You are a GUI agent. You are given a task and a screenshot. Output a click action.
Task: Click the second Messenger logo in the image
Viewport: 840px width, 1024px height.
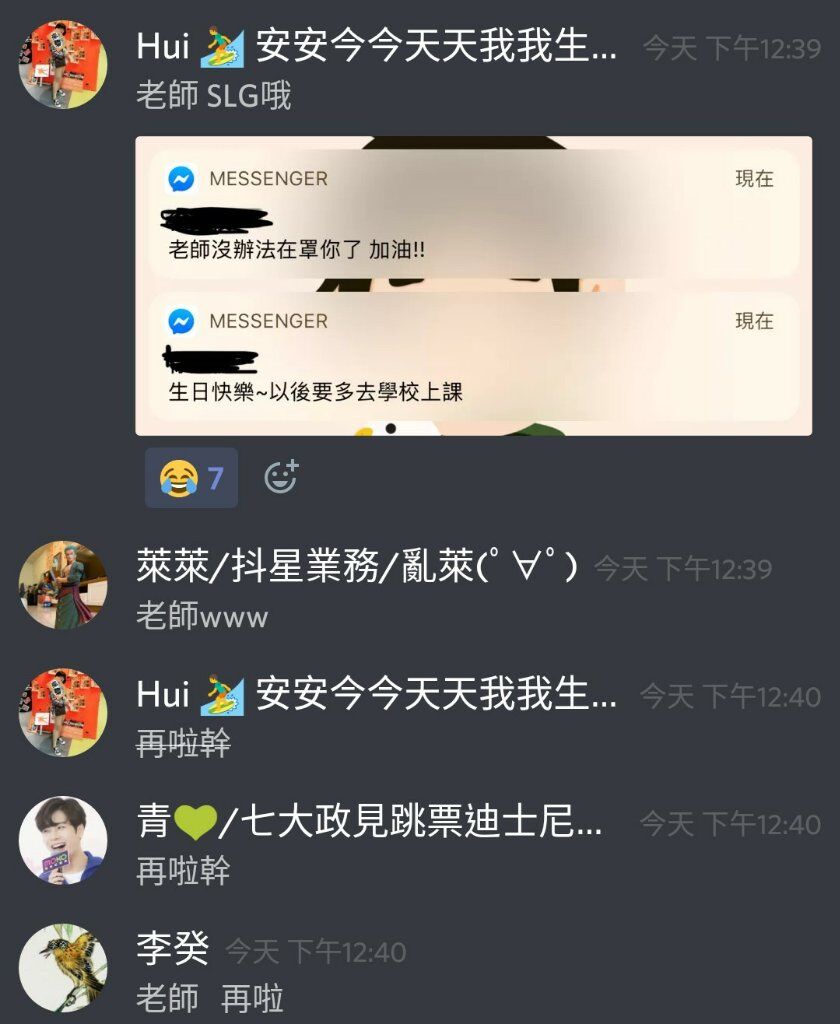point(182,321)
